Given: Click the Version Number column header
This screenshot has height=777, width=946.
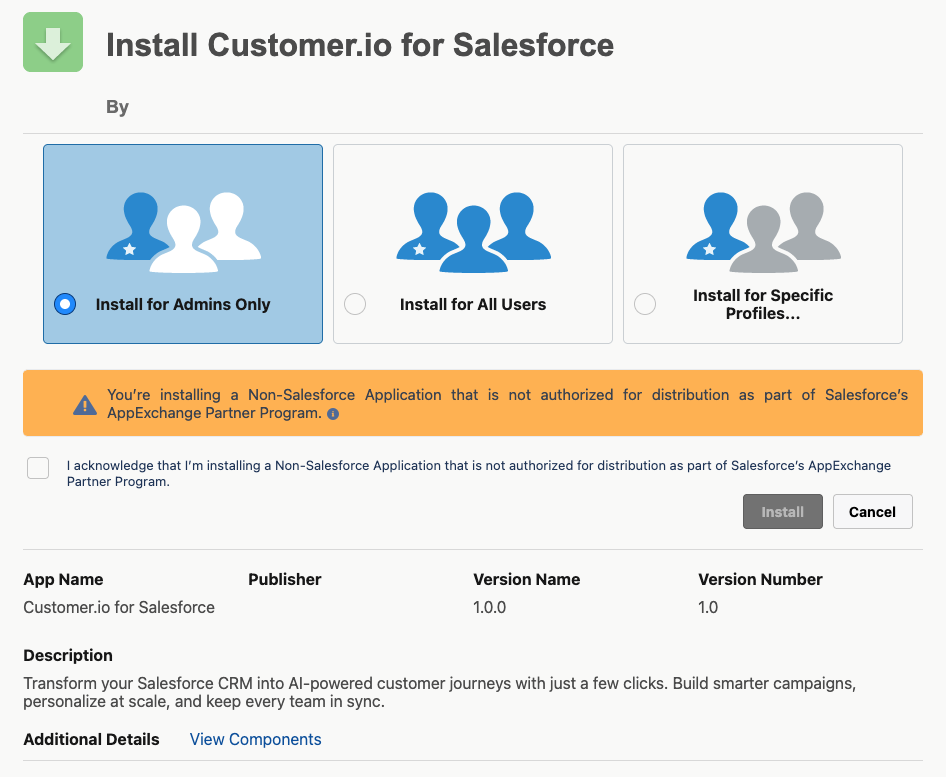Looking at the screenshot, I should pyautogui.click(x=760, y=579).
